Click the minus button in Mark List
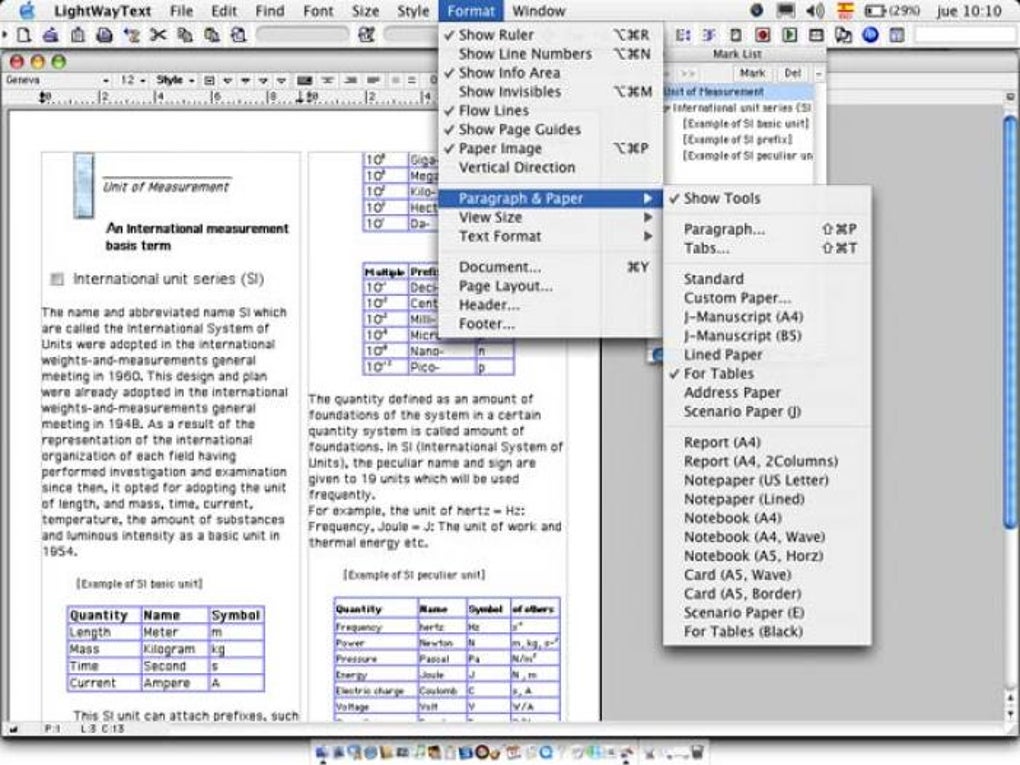The height and width of the screenshot is (765, 1020). coord(818,74)
